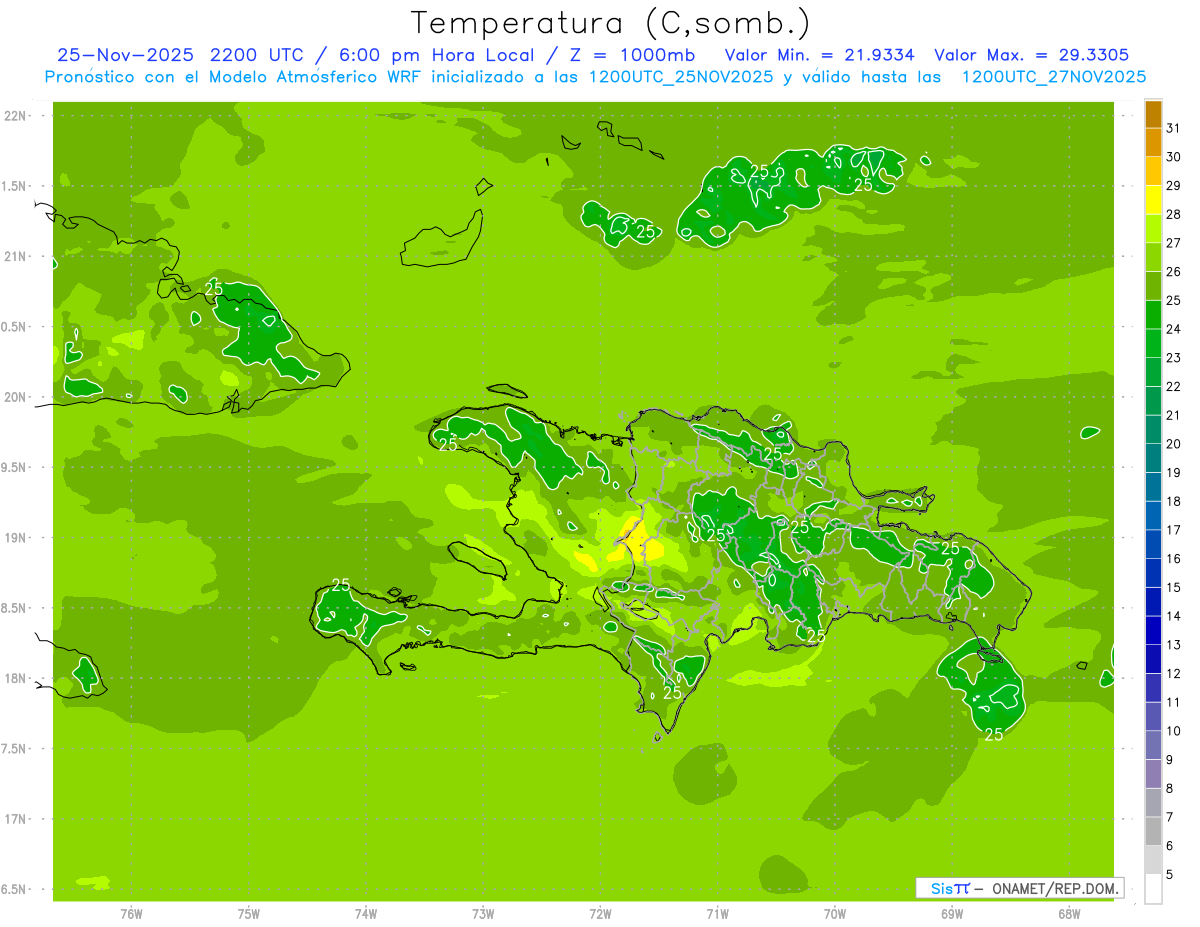This screenshot has width=1200, height=927.
Task: Click the dark blue colorbar segment between 13 and 14
Action: 1153,631
